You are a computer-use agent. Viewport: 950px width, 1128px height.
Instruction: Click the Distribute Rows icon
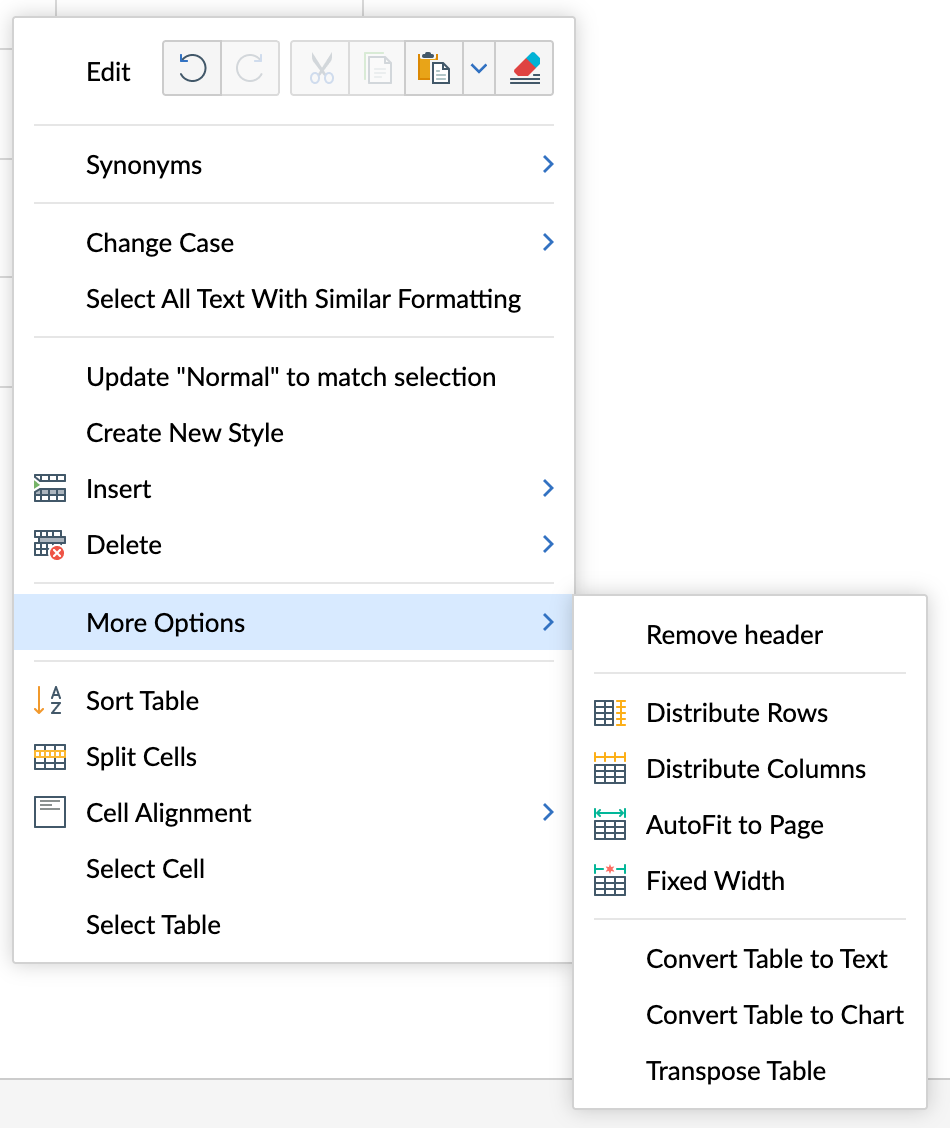[610, 713]
